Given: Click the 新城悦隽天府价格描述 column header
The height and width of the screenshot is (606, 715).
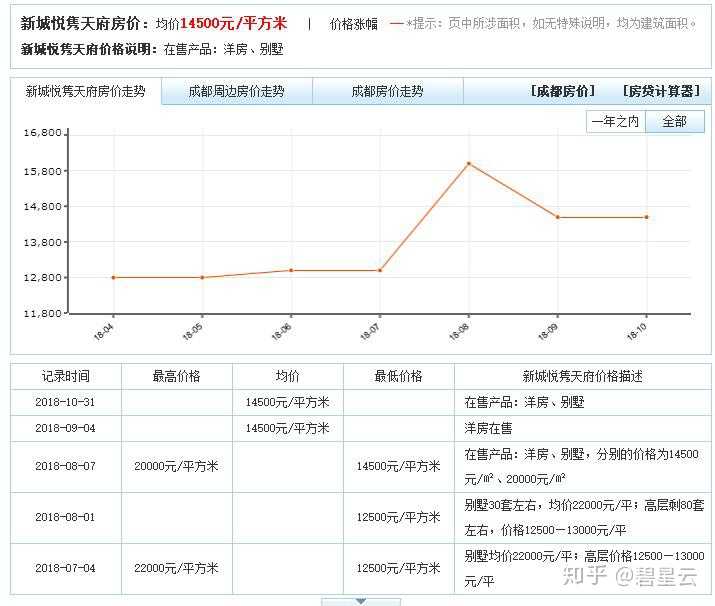Looking at the screenshot, I should point(582,377).
